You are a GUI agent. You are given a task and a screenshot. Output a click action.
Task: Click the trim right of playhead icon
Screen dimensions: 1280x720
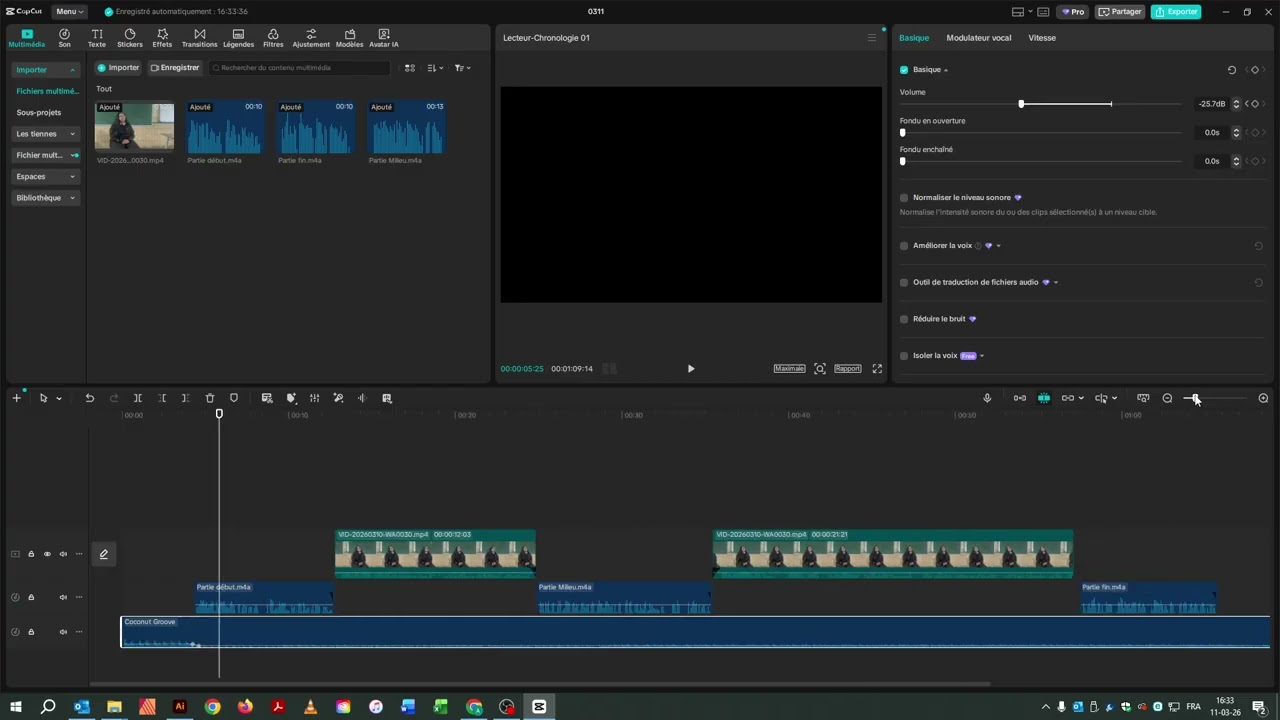point(186,398)
